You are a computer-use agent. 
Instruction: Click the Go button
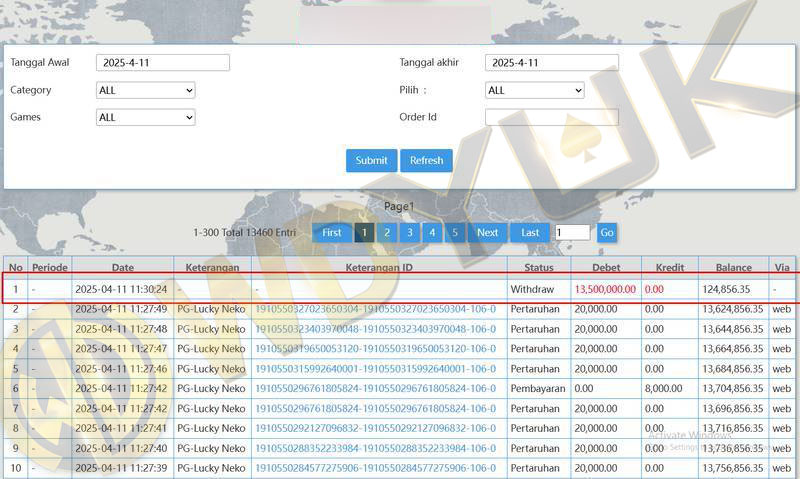click(607, 233)
